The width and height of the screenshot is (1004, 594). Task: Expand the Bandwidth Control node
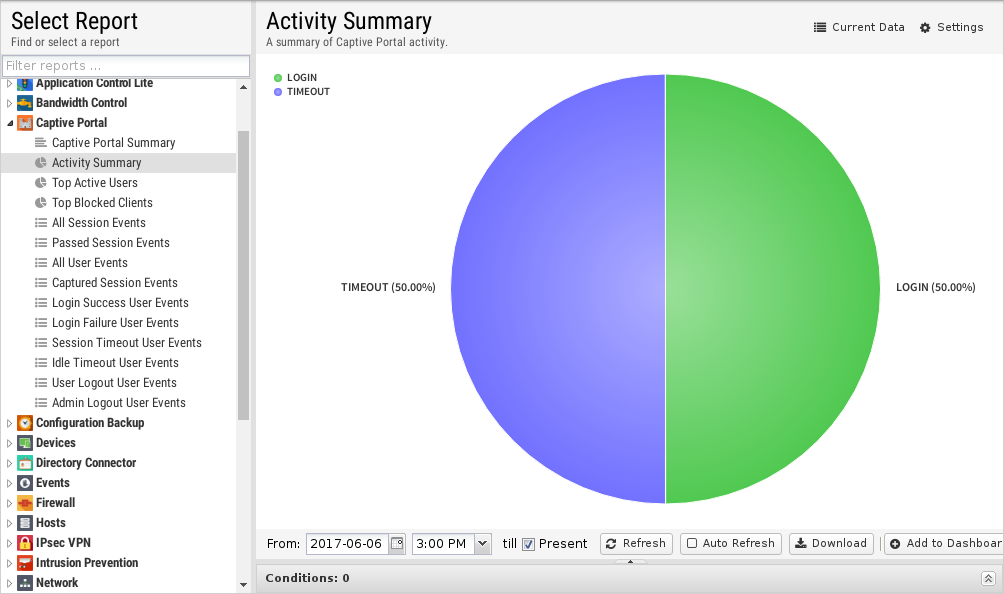(9, 103)
